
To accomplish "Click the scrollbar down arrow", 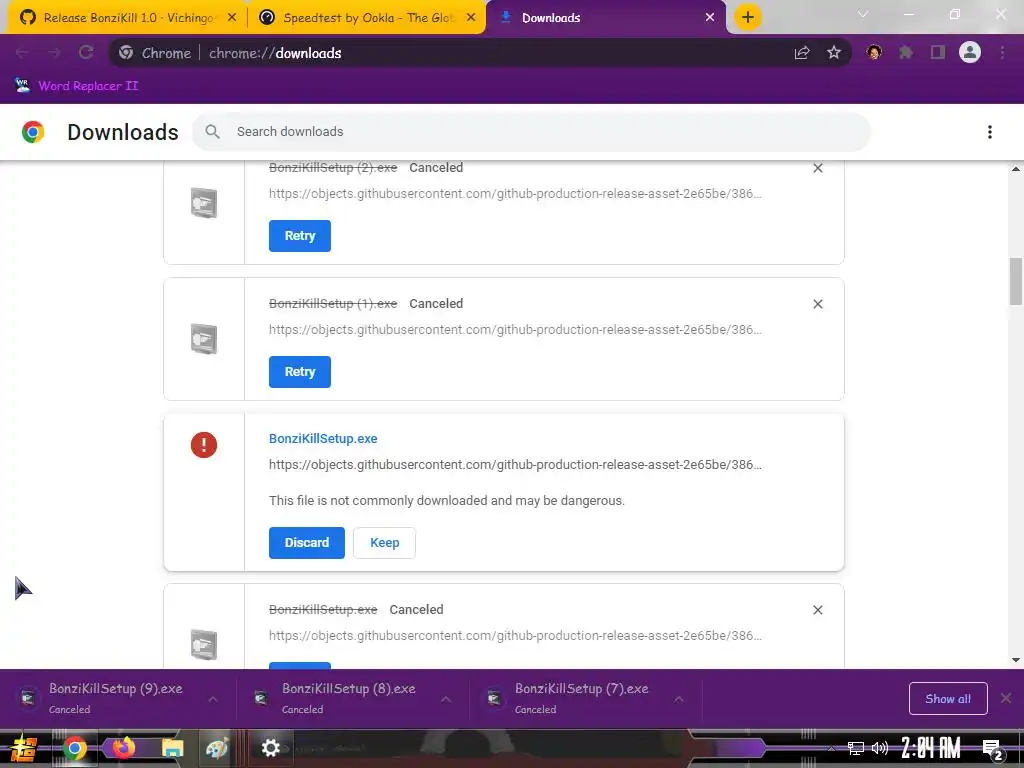I will (1016, 660).
